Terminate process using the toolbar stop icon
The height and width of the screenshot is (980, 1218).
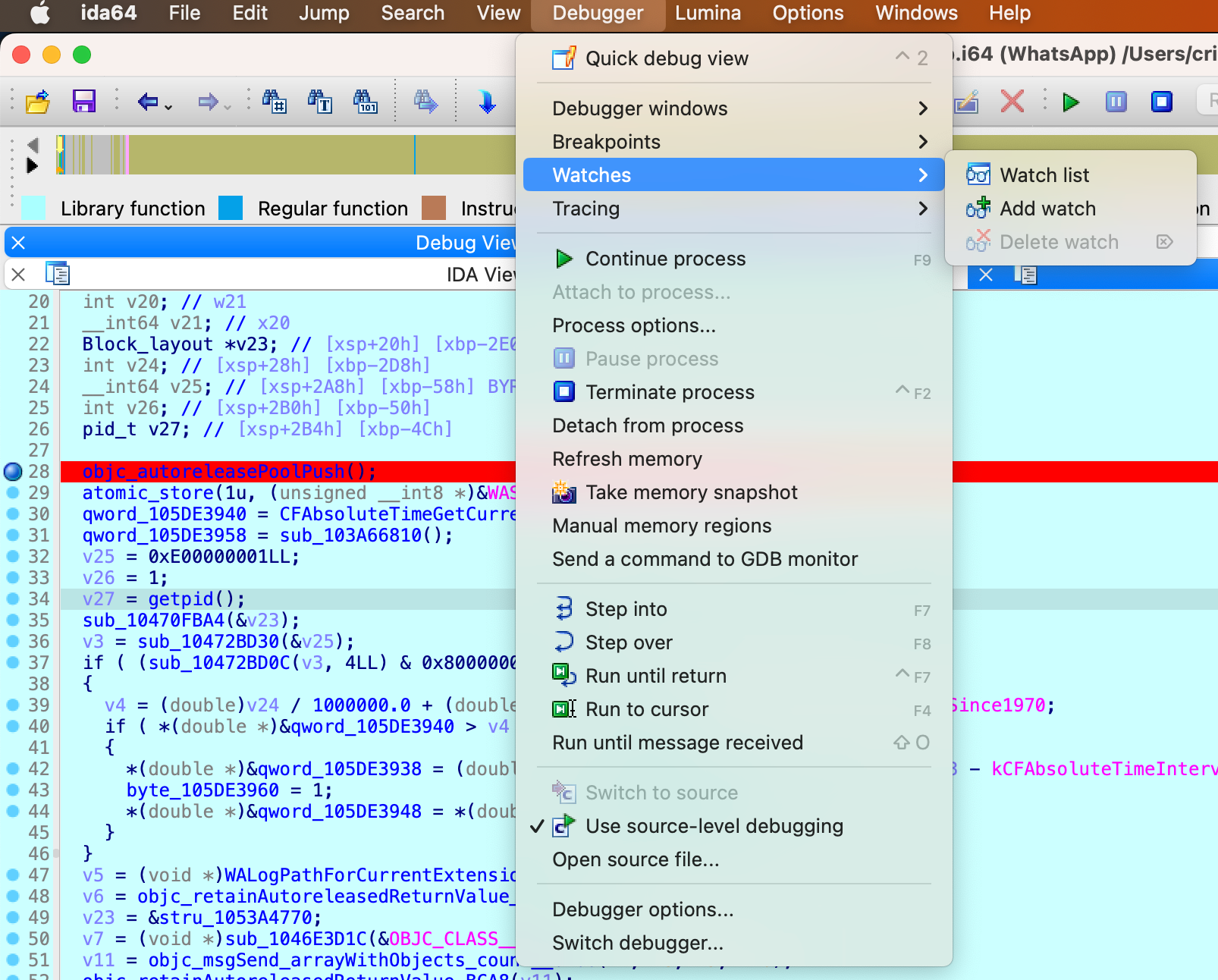tap(1162, 102)
